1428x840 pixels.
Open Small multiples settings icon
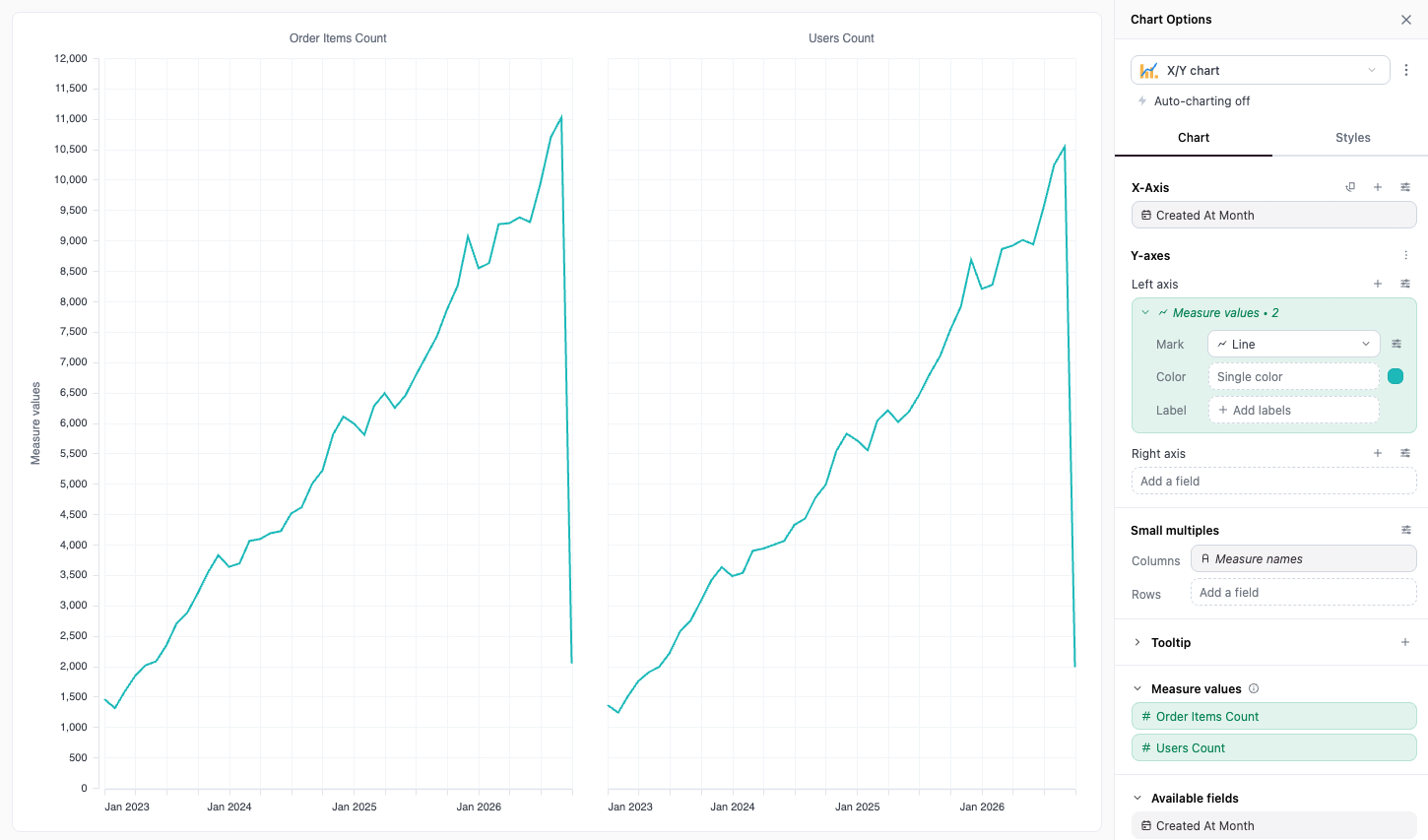1405,530
